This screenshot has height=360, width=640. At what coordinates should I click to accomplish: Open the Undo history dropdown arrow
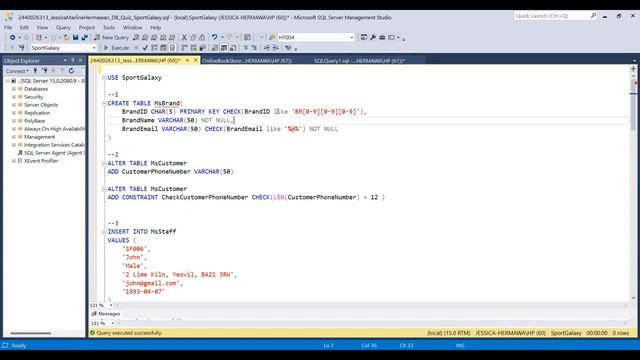222,37
